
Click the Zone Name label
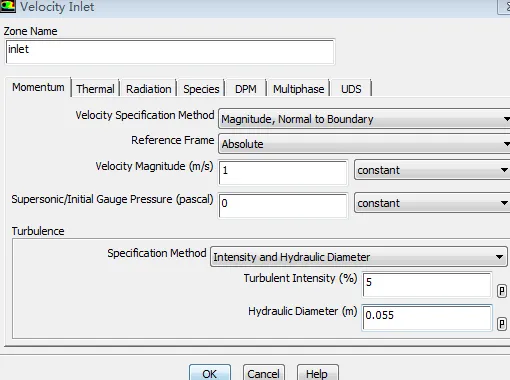[30, 31]
